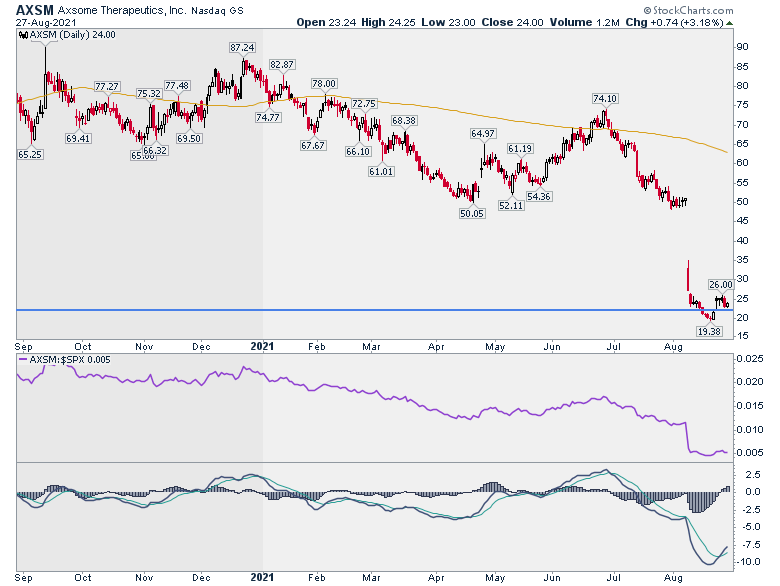Click the 26.00 price label
The width and height of the screenshot is (780, 586).
[721, 285]
